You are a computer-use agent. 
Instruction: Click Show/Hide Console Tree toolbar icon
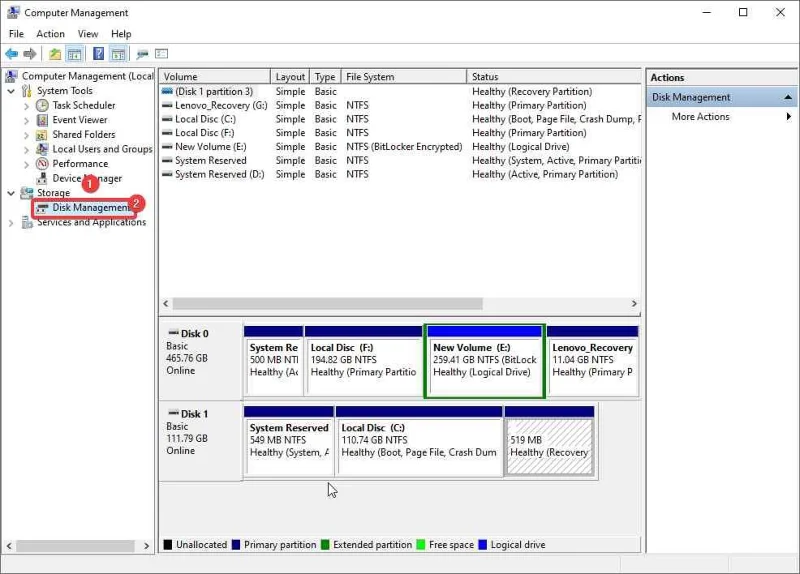click(x=74, y=54)
